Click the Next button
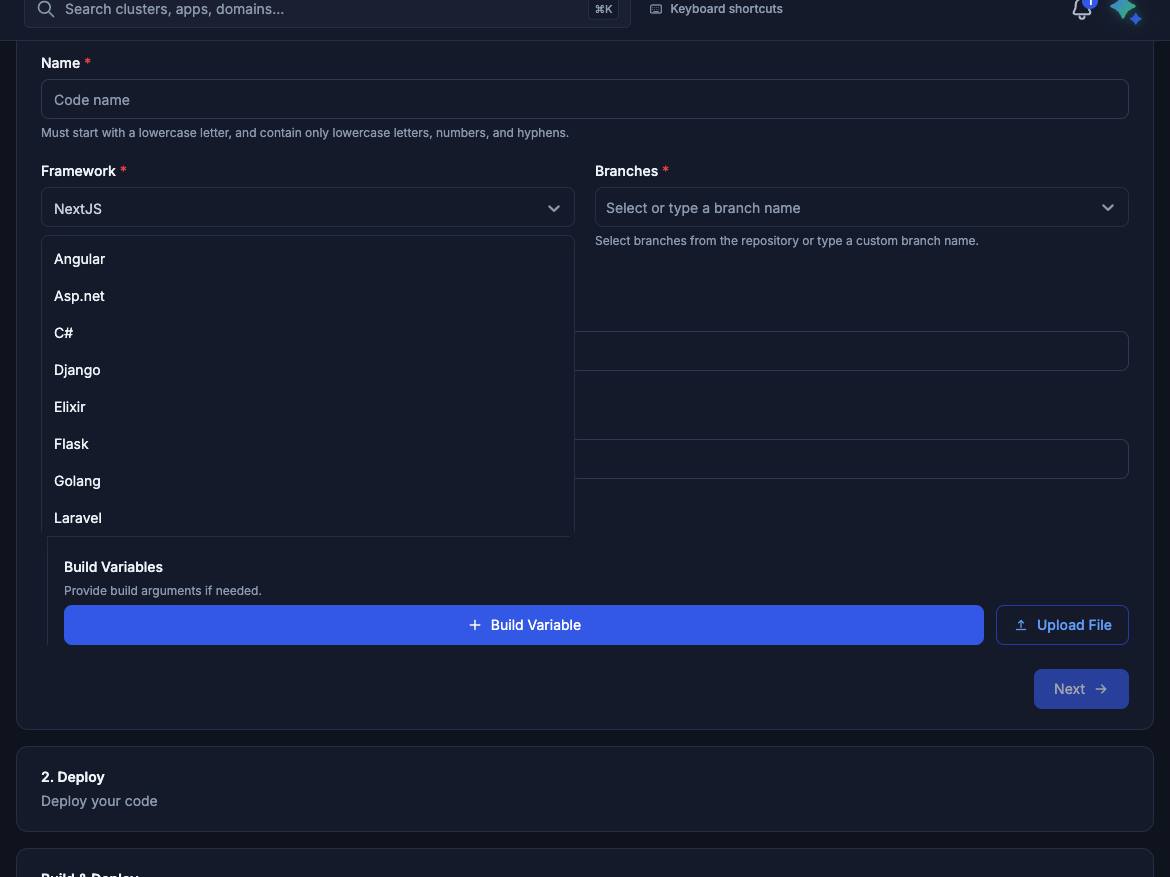 (x=1080, y=689)
